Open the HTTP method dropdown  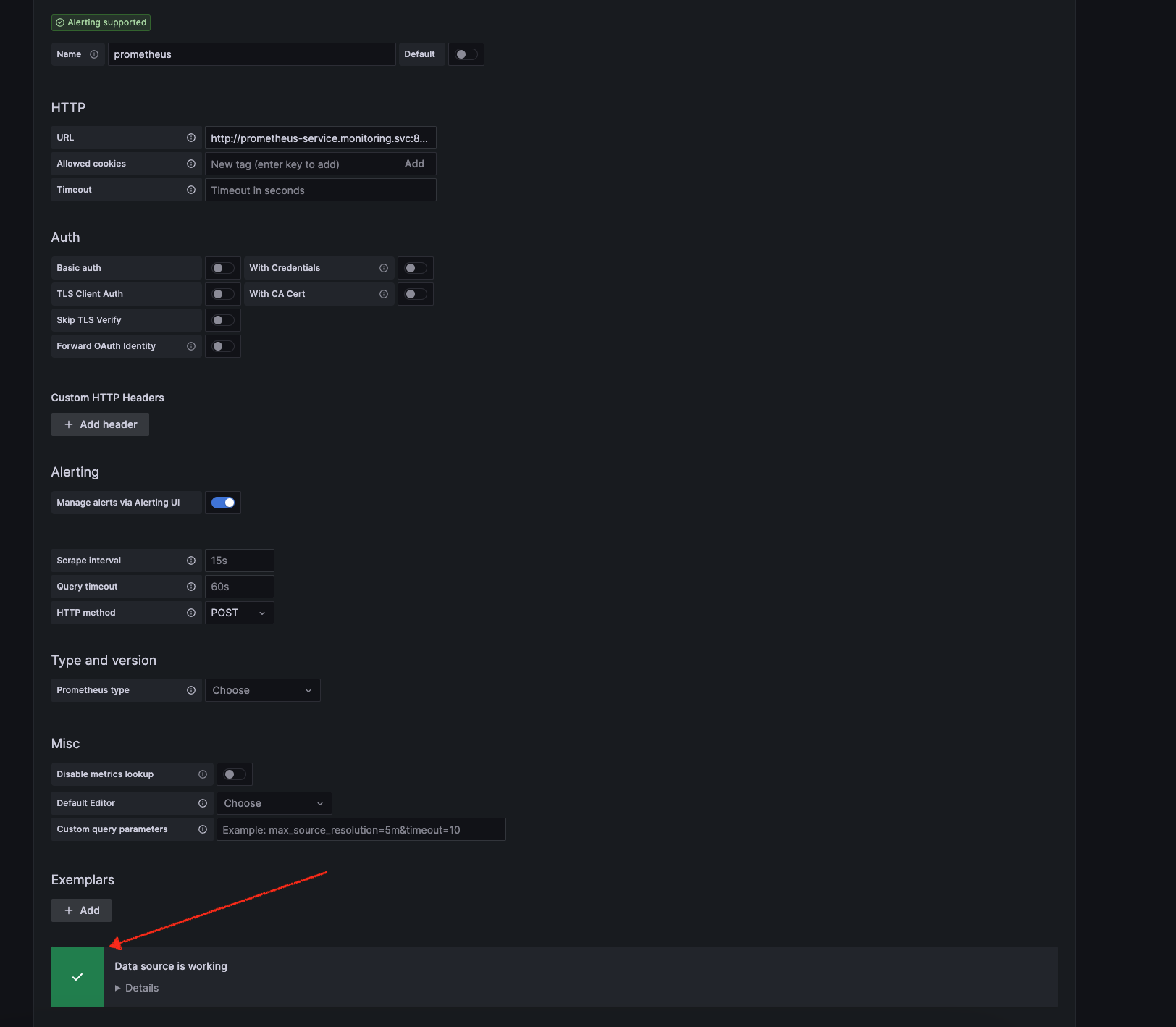(x=239, y=612)
